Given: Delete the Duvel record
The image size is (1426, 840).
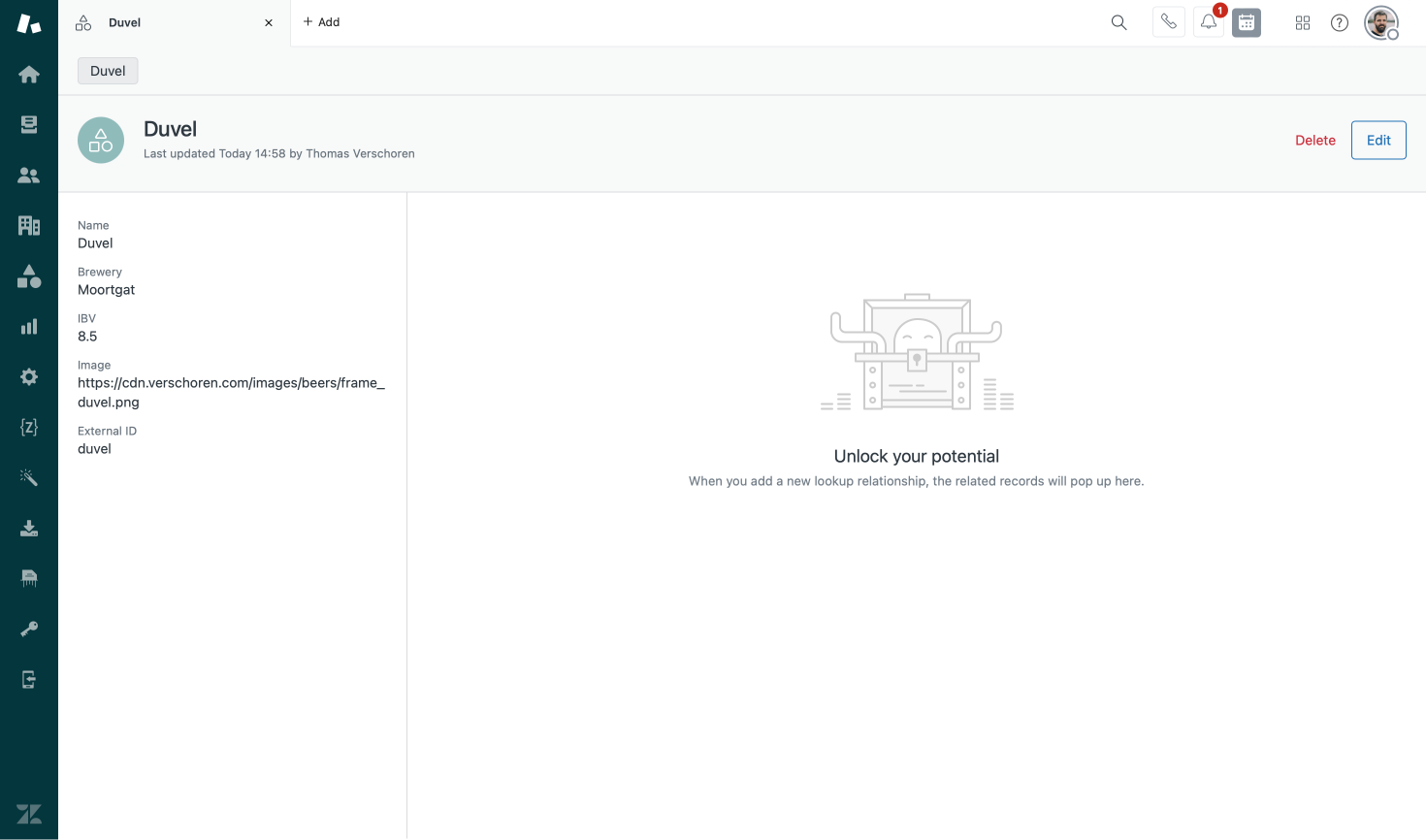Looking at the screenshot, I should [1315, 141].
